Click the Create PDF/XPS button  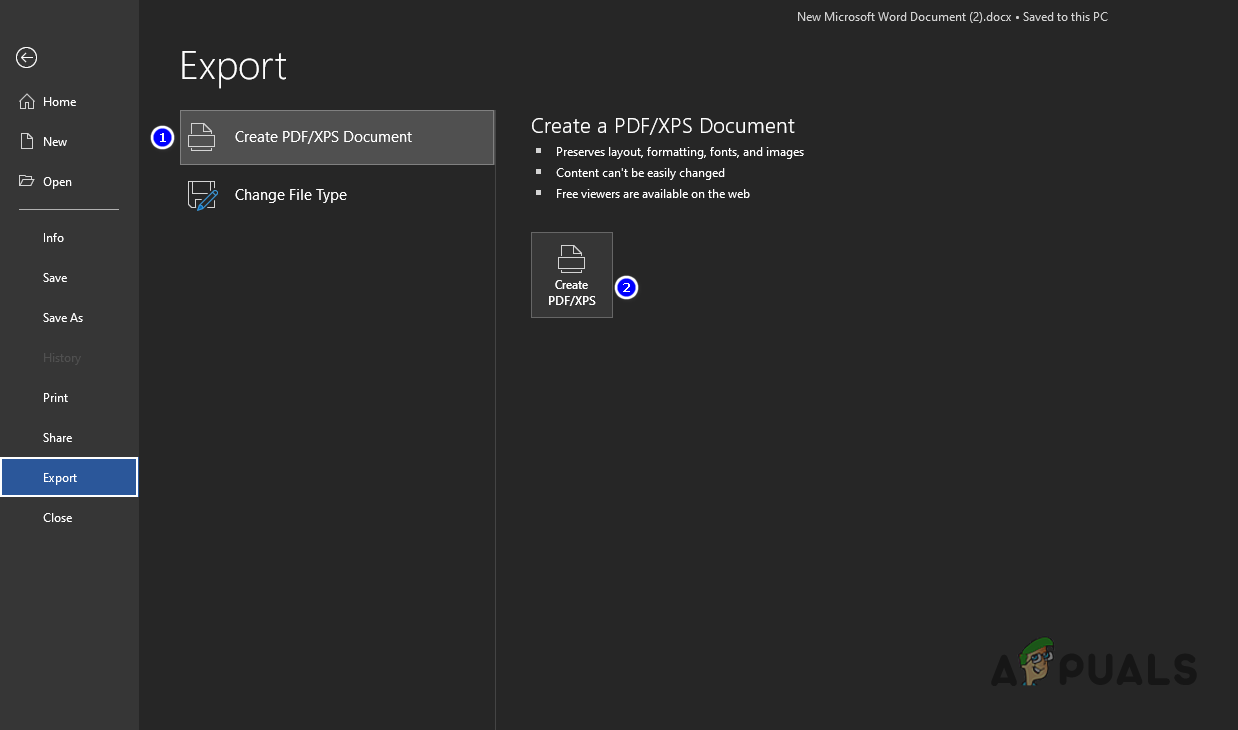click(572, 275)
